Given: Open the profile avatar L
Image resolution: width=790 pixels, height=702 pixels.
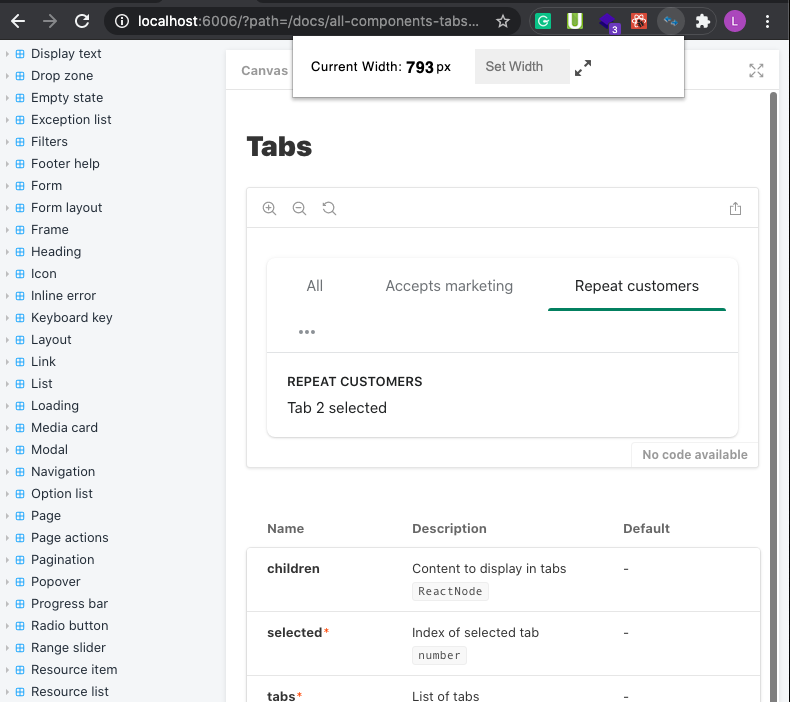Looking at the screenshot, I should [x=735, y=21].
